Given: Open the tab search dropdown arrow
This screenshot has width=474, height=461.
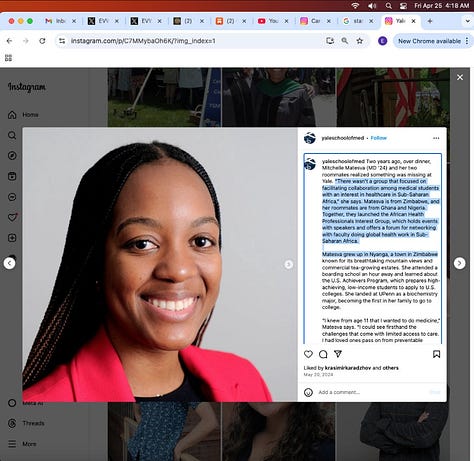Looking at the screenshot, I should pos(467,21).
